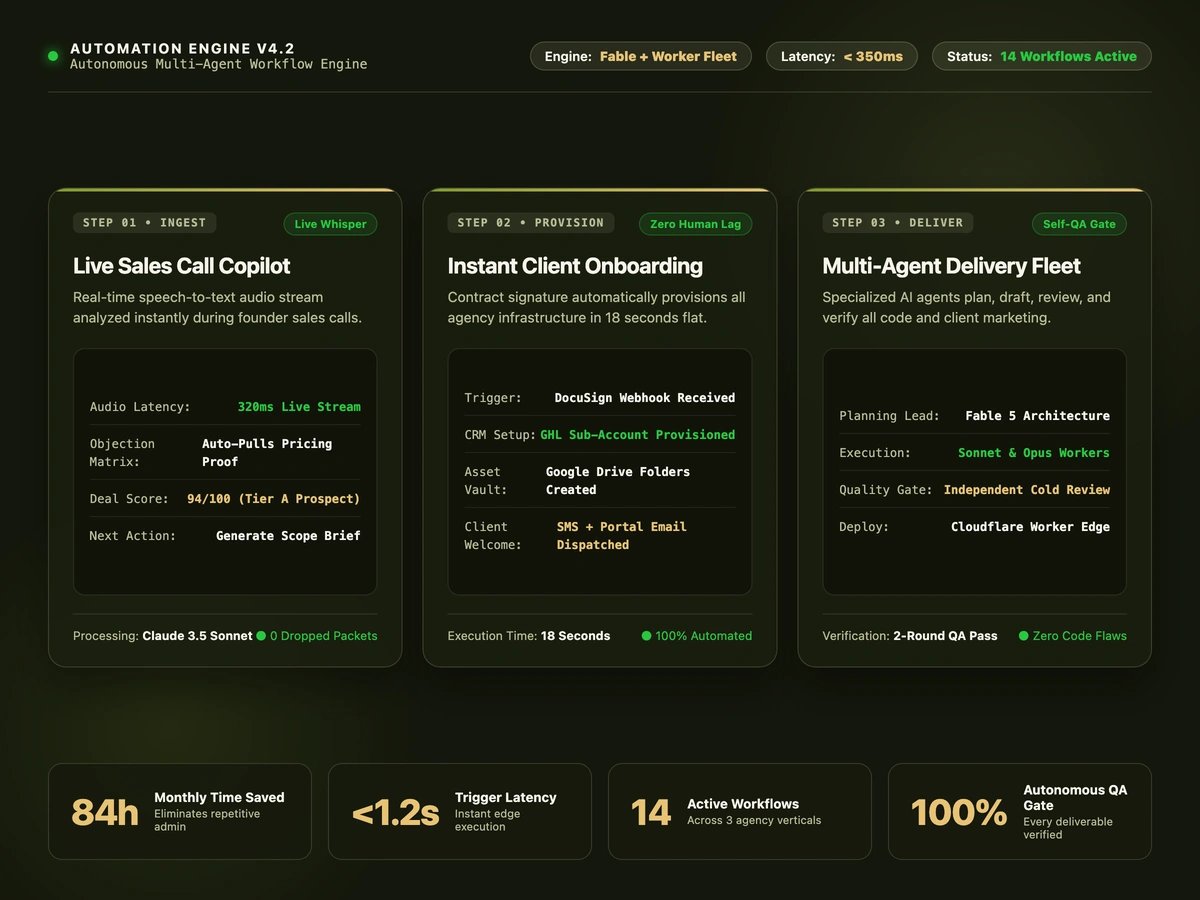Viewport: 1200px width, 900px height.
Task: Click the Quality Gate label
Action: coord(886,490)
